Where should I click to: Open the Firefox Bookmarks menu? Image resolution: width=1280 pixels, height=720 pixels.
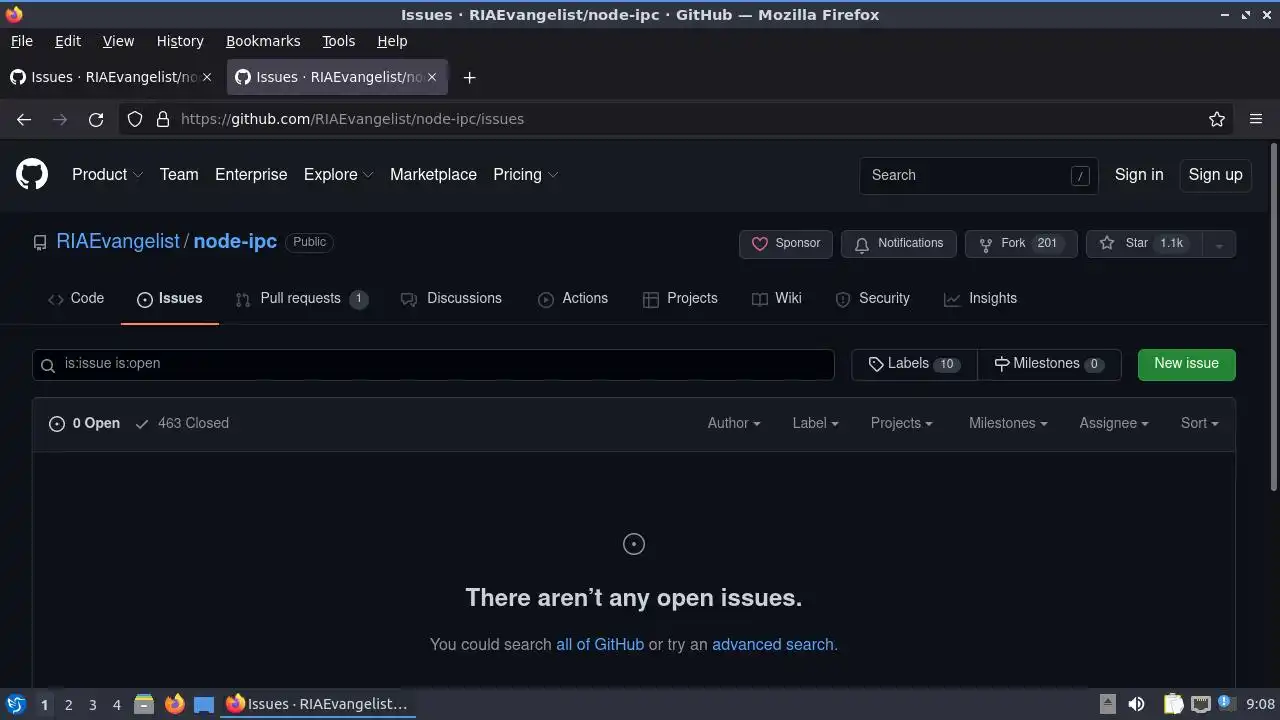[263, 41]
